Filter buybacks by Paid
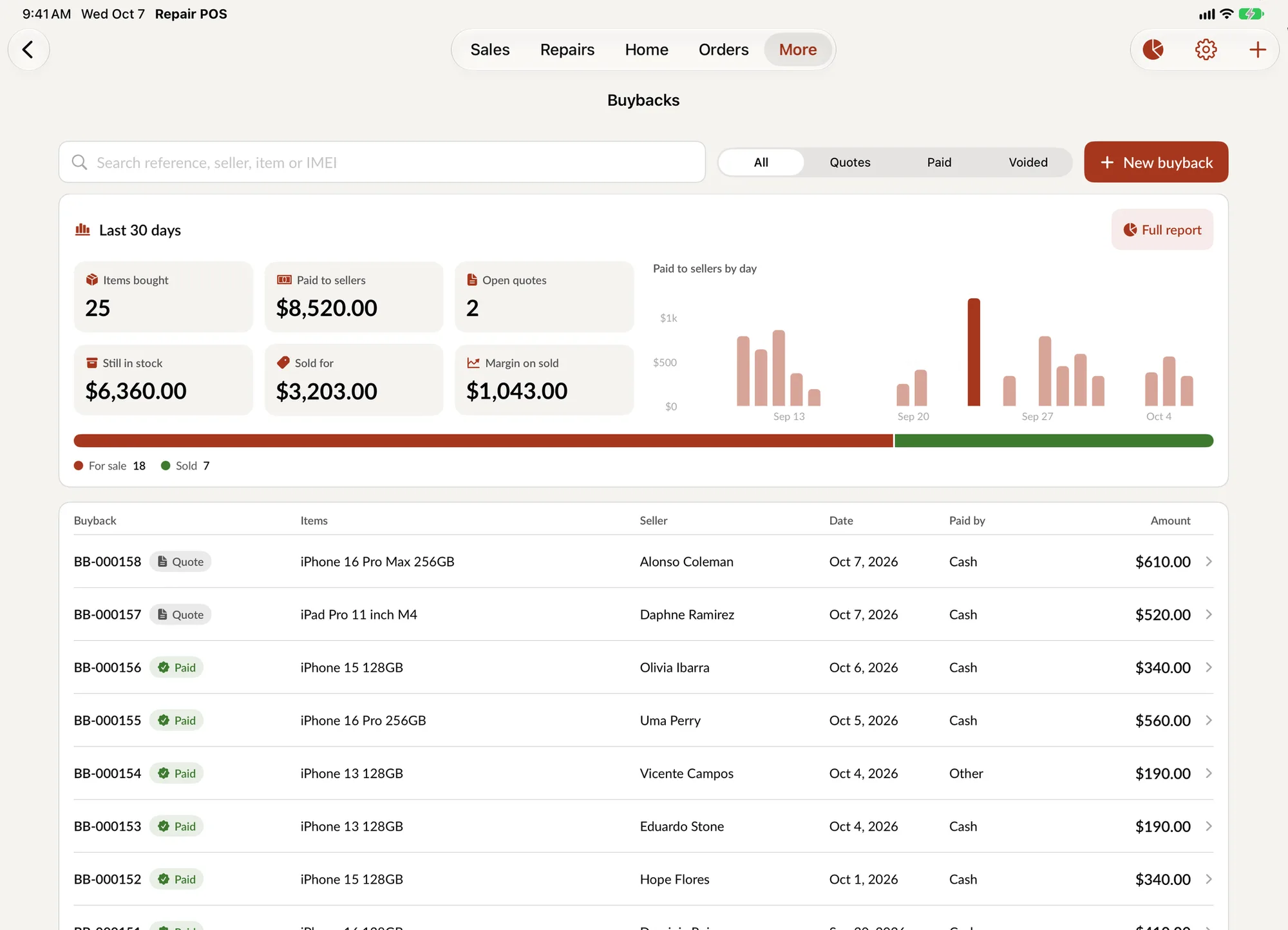The height and width of the screenshot is (930, 1288). click(939, 162)
